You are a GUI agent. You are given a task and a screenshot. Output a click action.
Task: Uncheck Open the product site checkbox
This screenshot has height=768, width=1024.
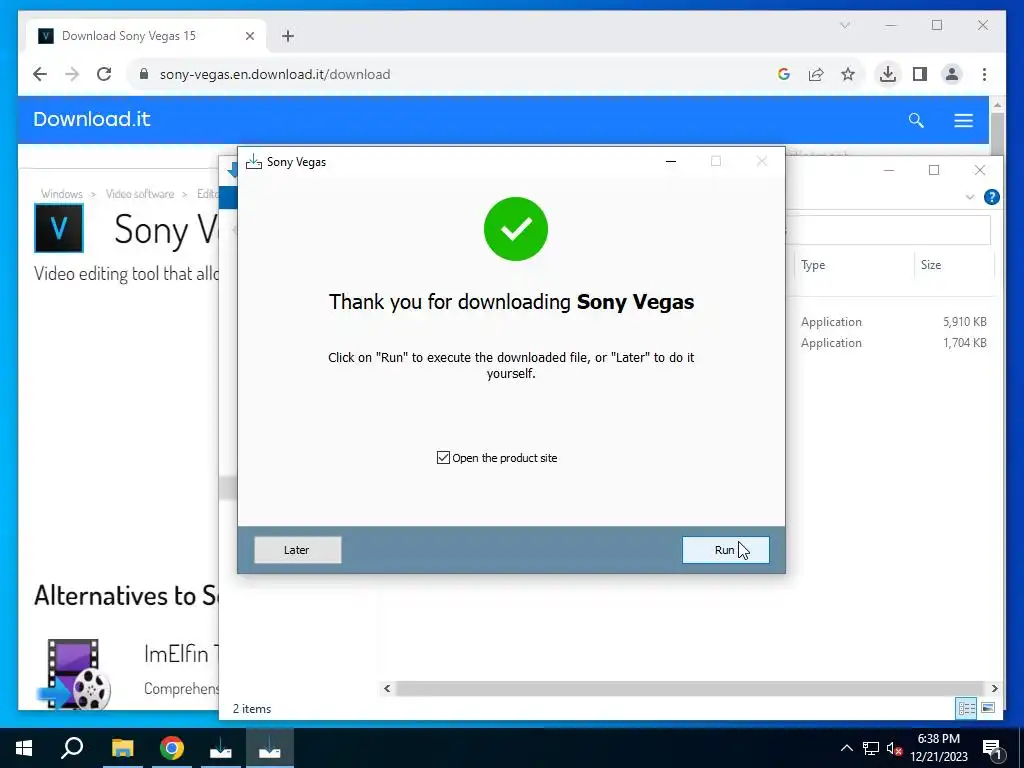click(x=443, y=458)
